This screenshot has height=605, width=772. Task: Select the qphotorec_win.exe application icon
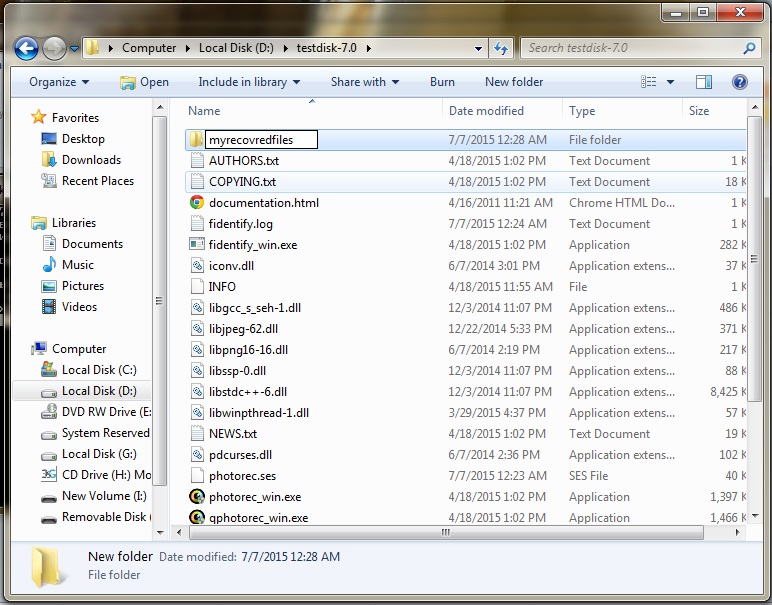[197, 516]
